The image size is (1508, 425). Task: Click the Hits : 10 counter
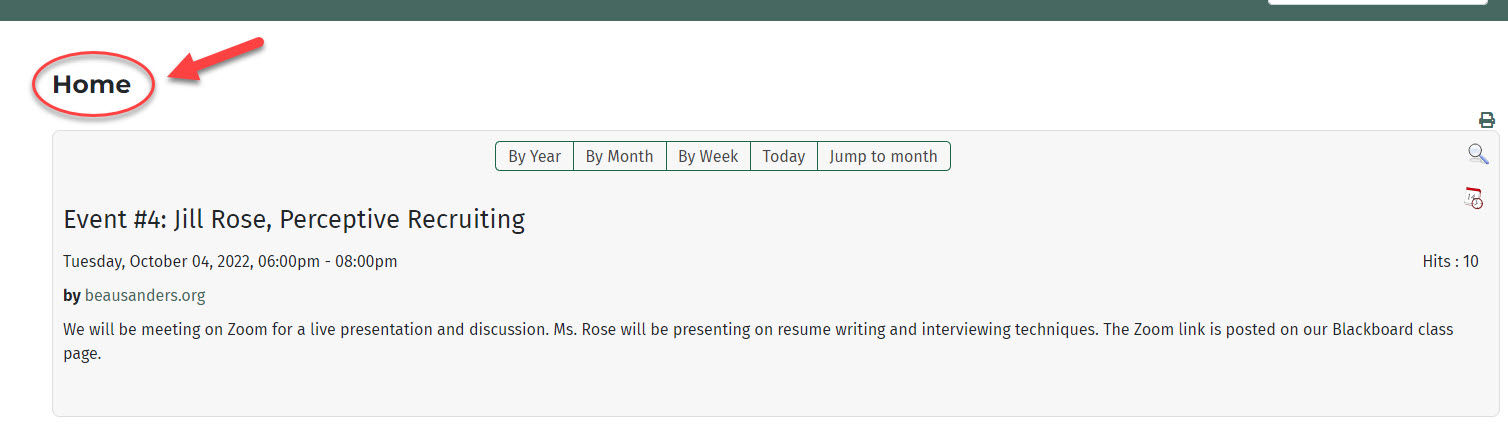1450,262
